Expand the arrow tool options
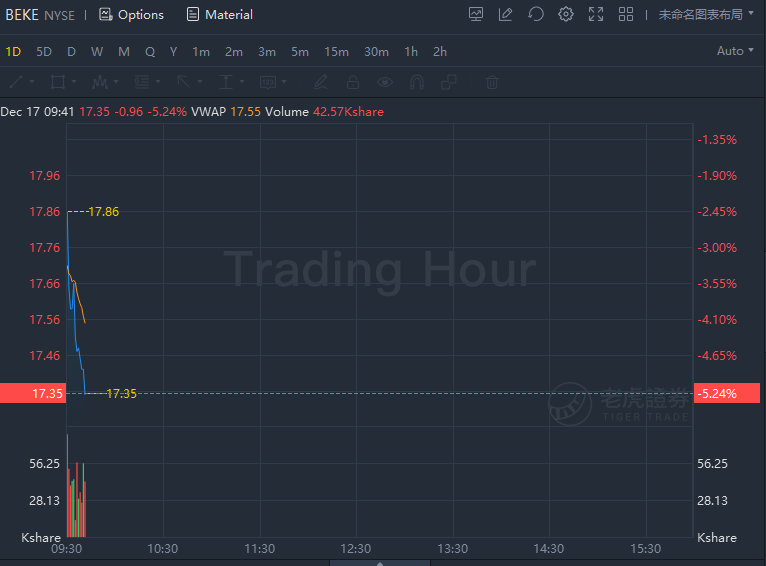The image size is (766, 566). 200,82
